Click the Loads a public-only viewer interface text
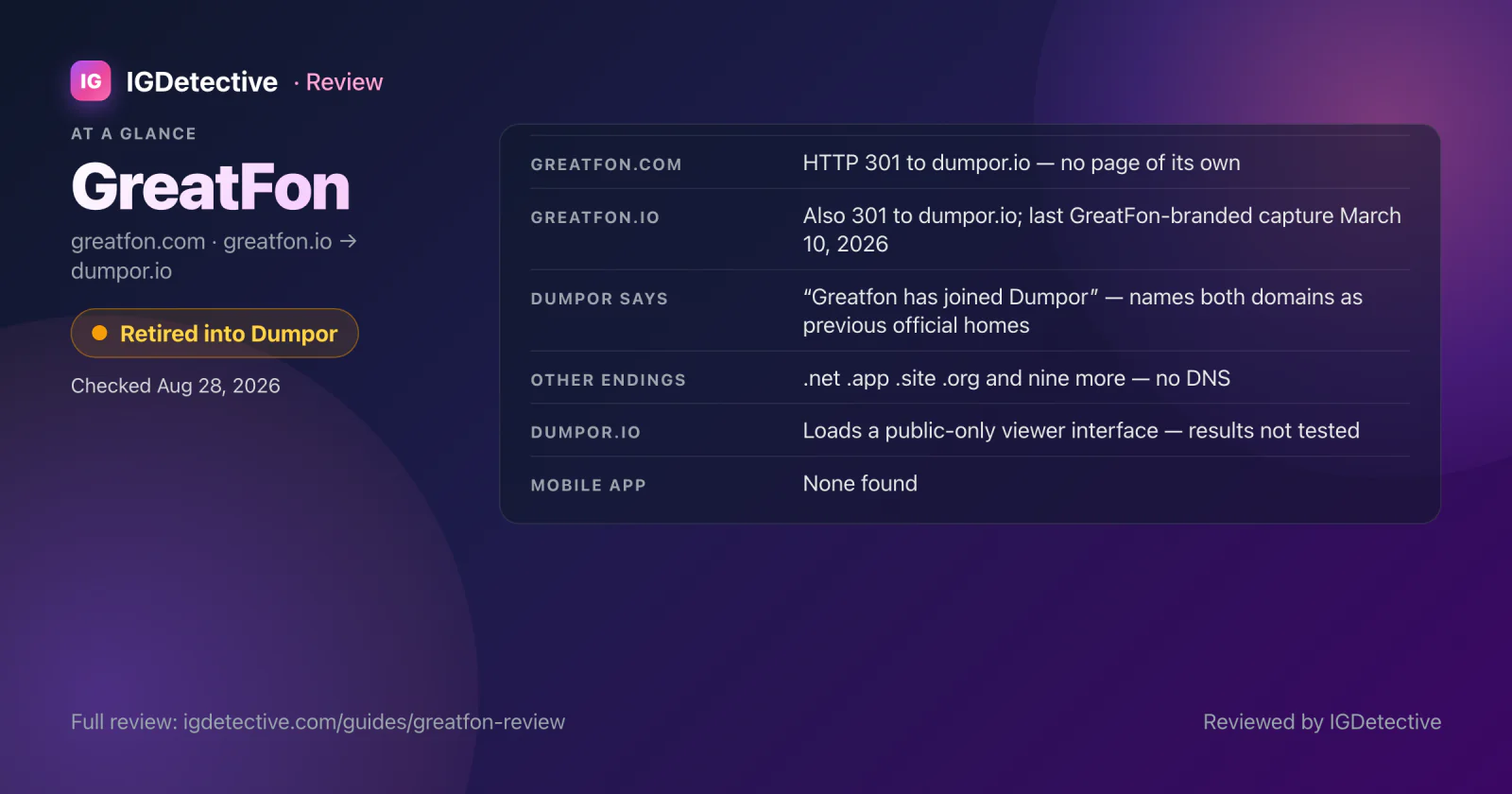 pos(1081,430)
